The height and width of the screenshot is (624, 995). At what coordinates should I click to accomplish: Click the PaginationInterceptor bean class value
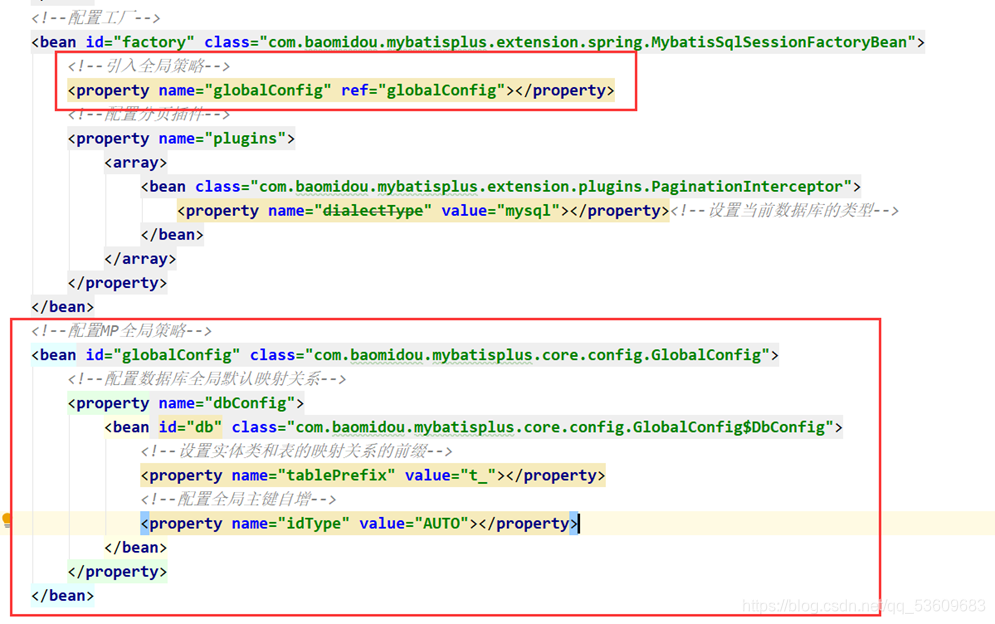click(x=551, y=187)
